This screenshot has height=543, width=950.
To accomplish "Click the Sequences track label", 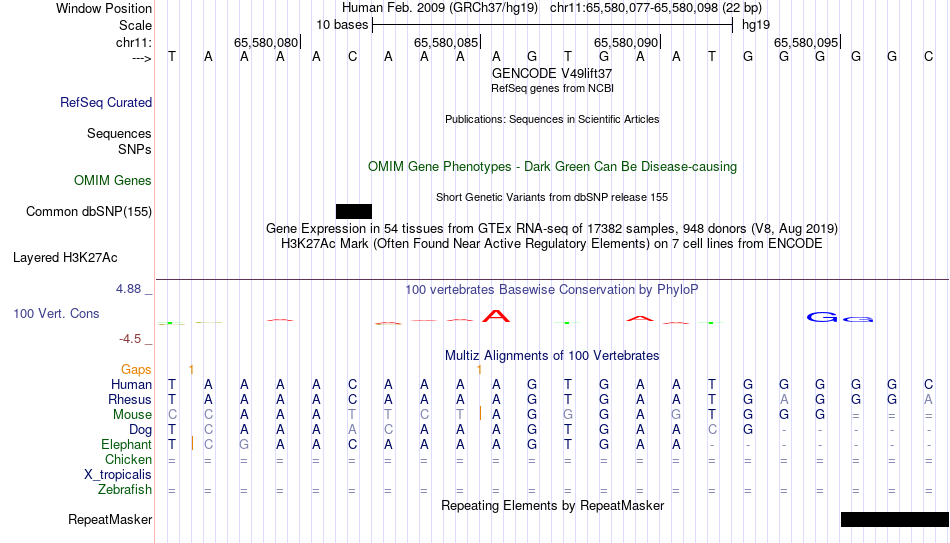I will click(119, 133).
